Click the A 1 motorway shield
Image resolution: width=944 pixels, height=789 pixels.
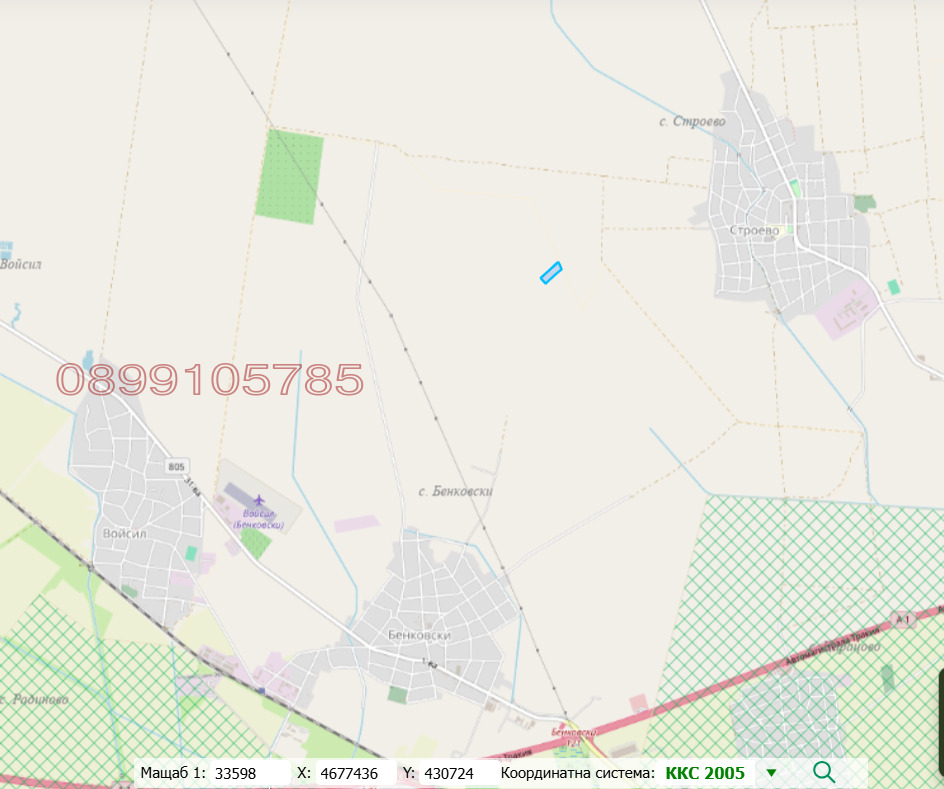[902, 619]
